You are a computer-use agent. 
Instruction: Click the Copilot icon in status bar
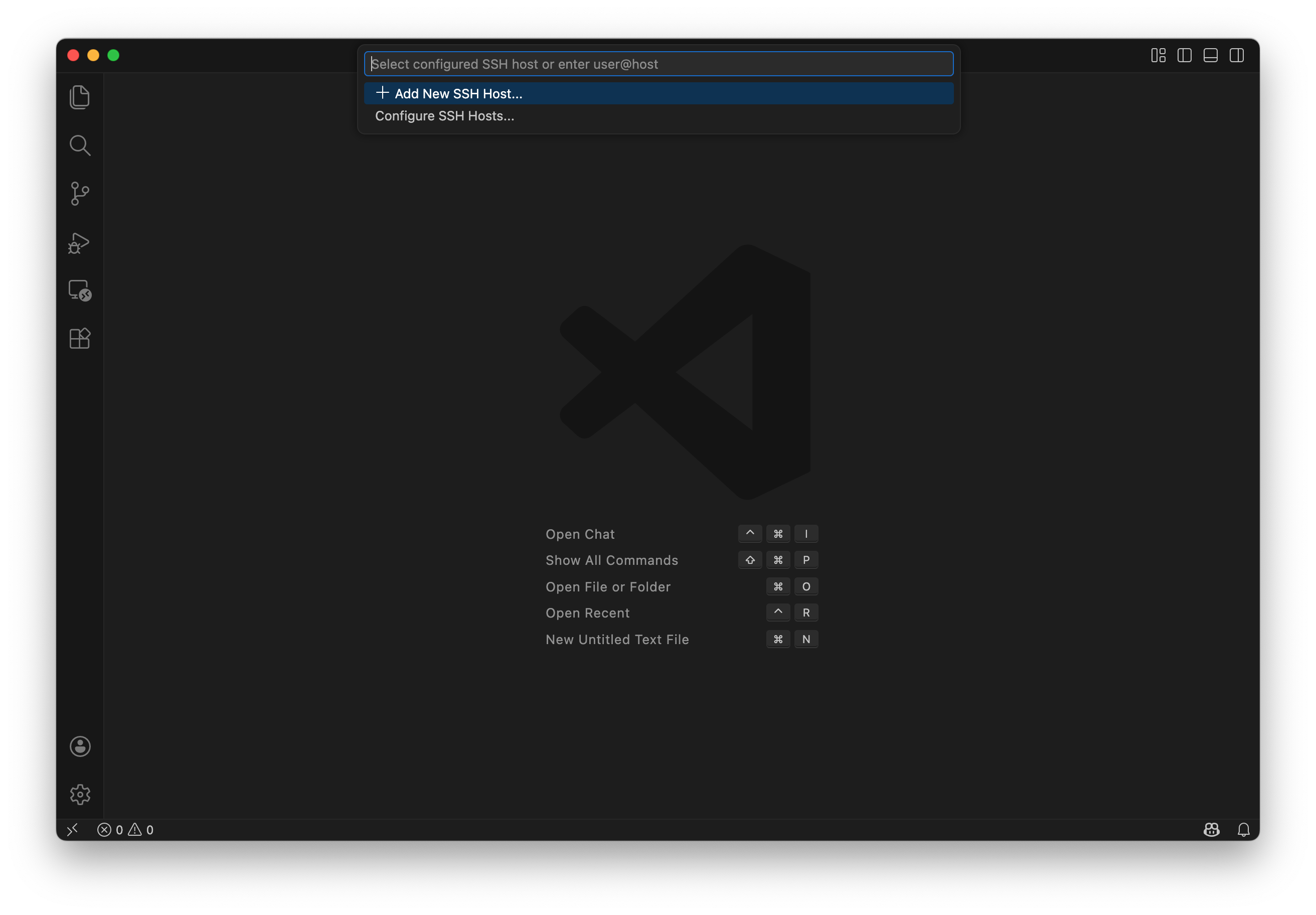pos(1212,830)
